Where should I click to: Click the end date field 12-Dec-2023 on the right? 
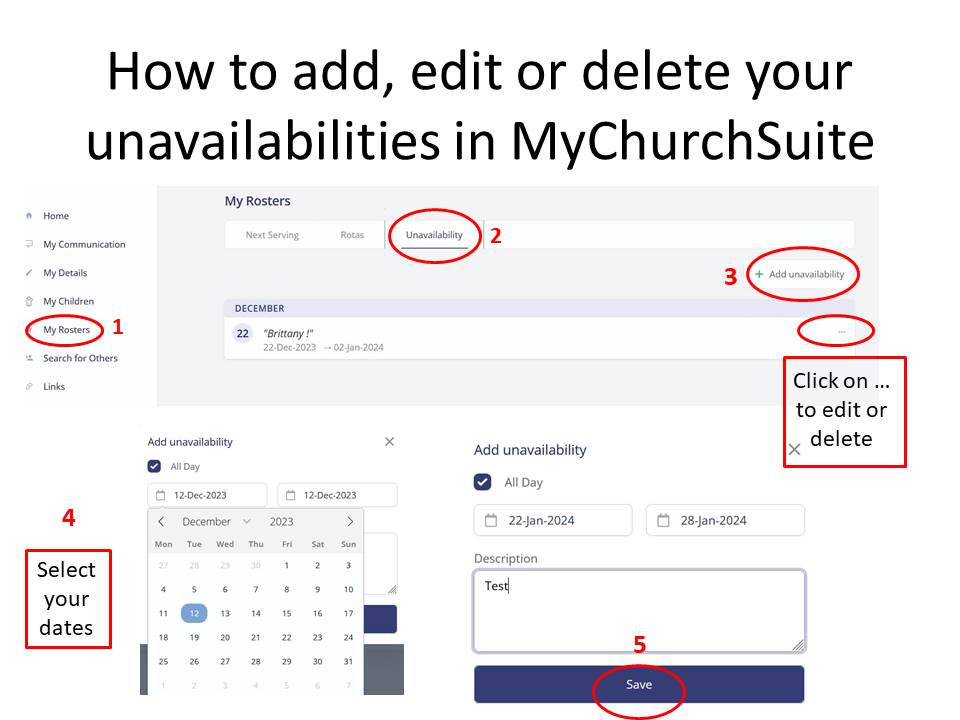point(337,495)
